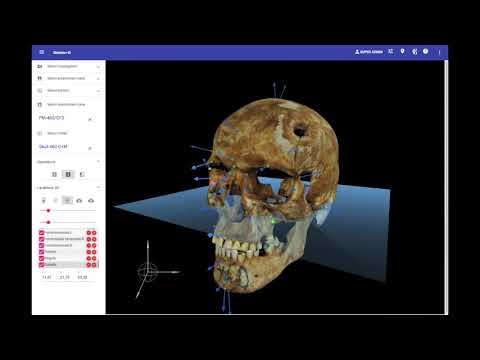This screenshot has width=480, height=360.
Task: Click the icon of the second select row
Action: pos(40,78)
